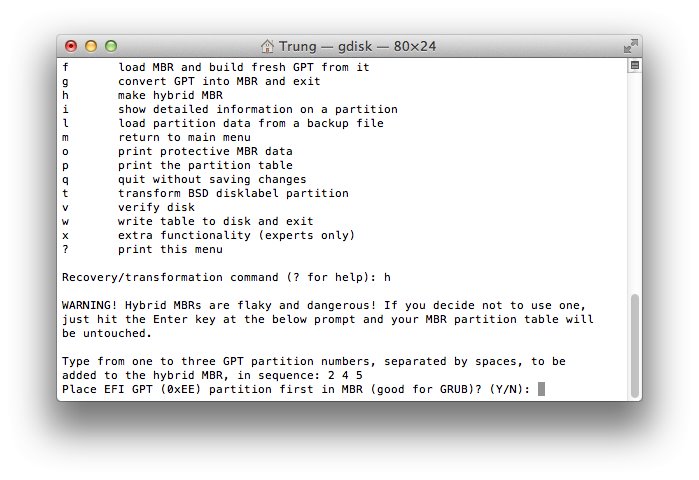Click the split pane icon above scrollbar
The image size is (699, 480).
[635, 65]
